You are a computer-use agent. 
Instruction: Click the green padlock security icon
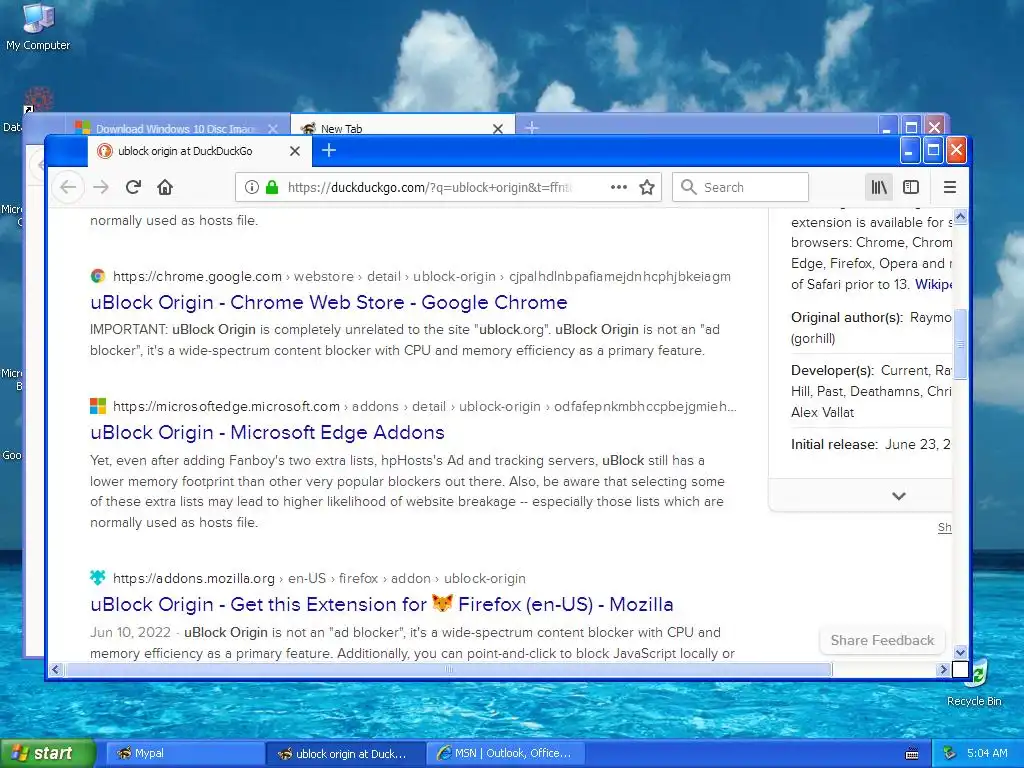272,187
